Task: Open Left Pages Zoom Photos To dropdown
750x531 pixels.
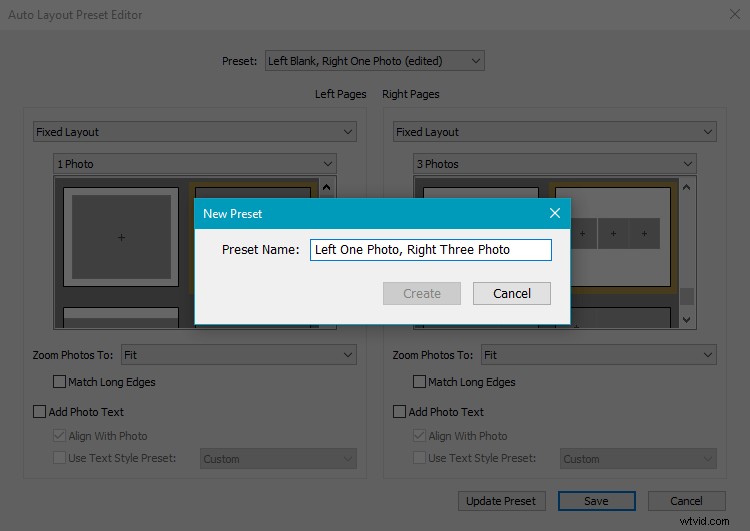Action: [x=239, y=354]
